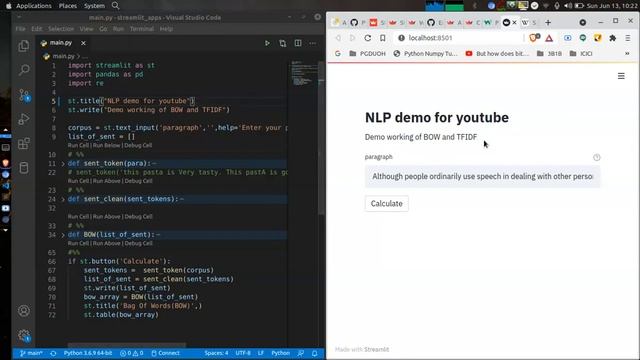Open the Terminal menu in VS Code
The height and width of the screenshot is (360, 640).
pos(142,29)
